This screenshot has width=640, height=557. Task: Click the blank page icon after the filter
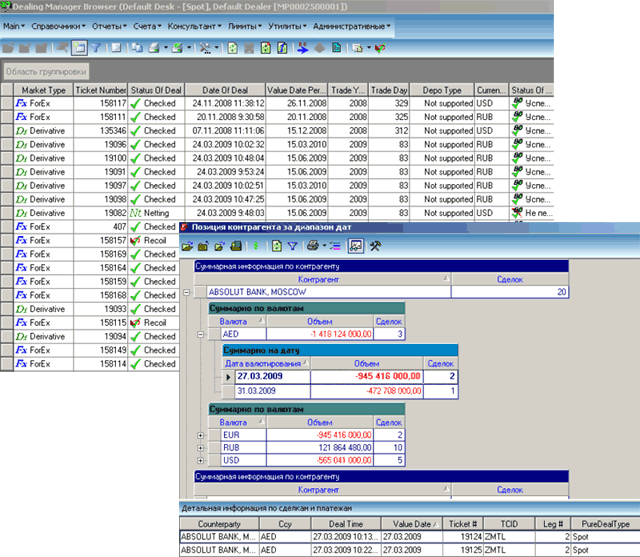(116, 48)
